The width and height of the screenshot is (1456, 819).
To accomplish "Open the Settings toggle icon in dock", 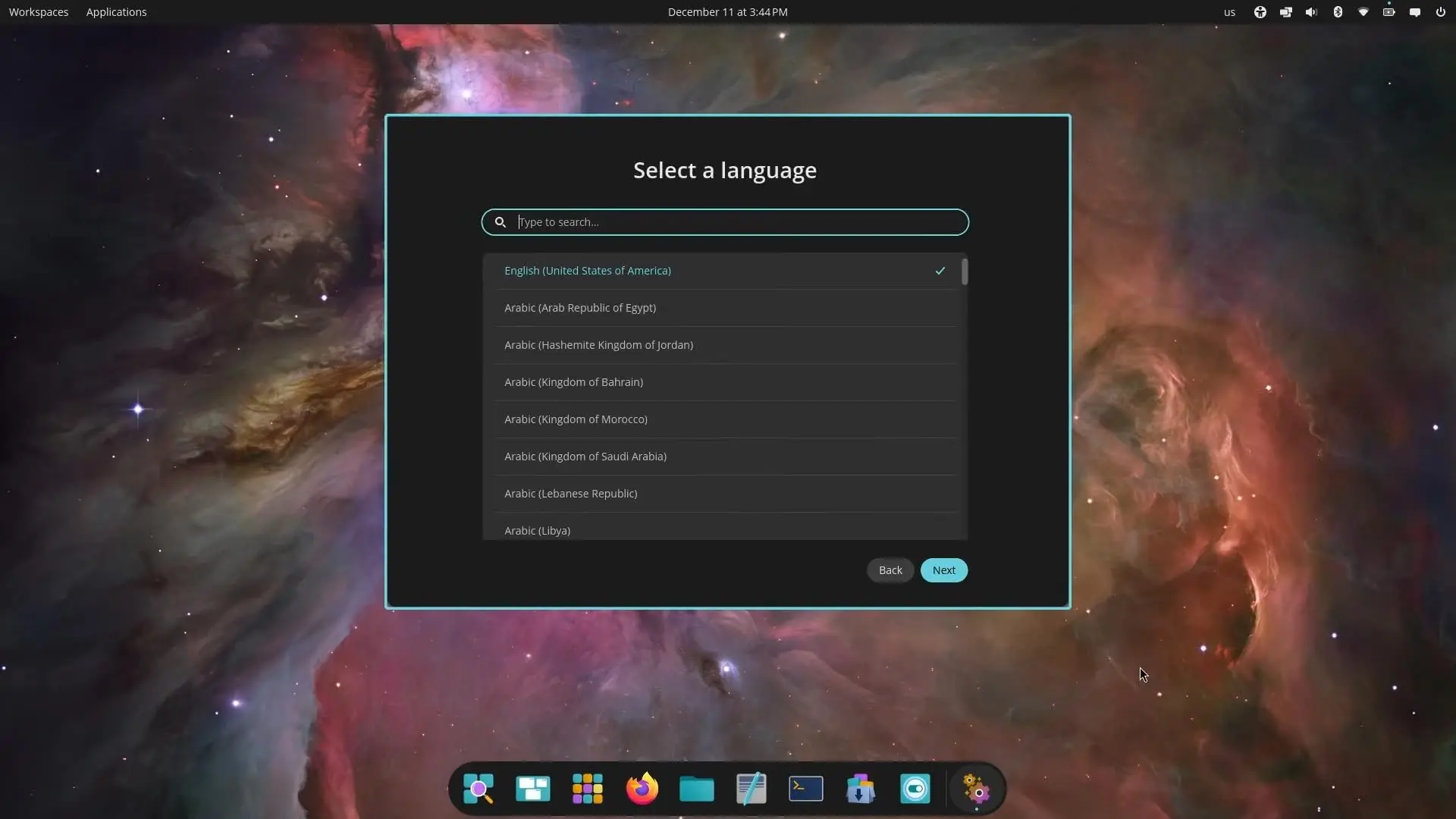I will [915, 789].
